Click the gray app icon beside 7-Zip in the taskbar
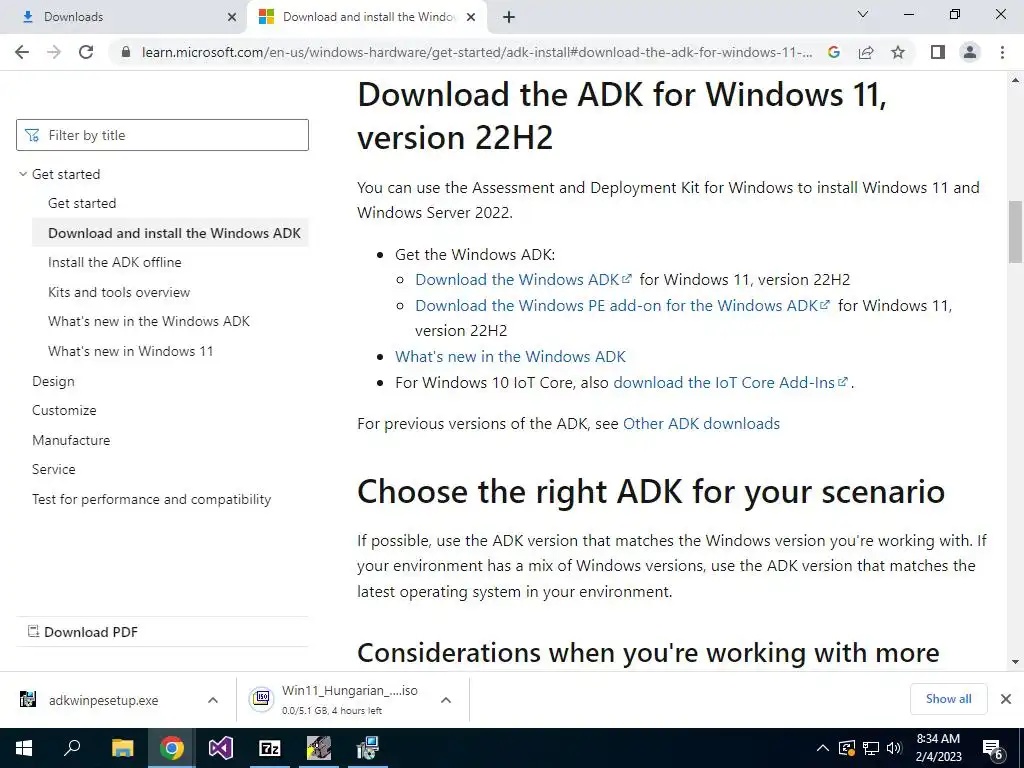Image resolution: width=1024 pixels, height=768 pixels. point(319,748)
